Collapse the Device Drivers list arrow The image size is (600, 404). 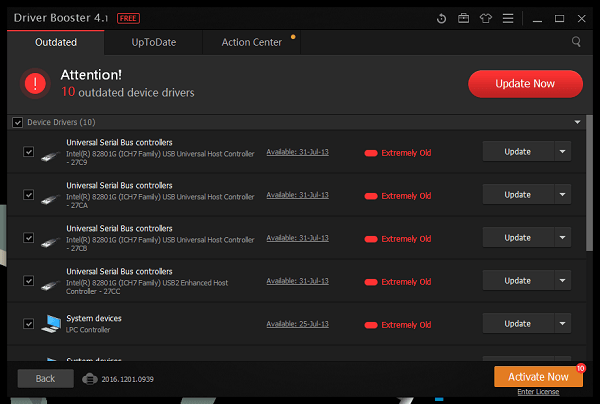click(x=577, y=122)
